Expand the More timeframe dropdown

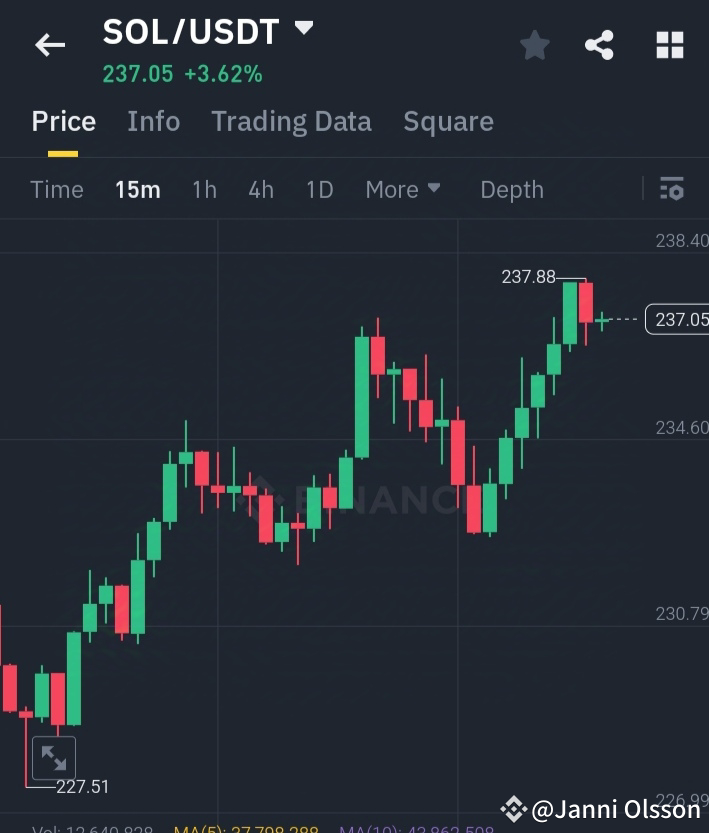[403, 189]
